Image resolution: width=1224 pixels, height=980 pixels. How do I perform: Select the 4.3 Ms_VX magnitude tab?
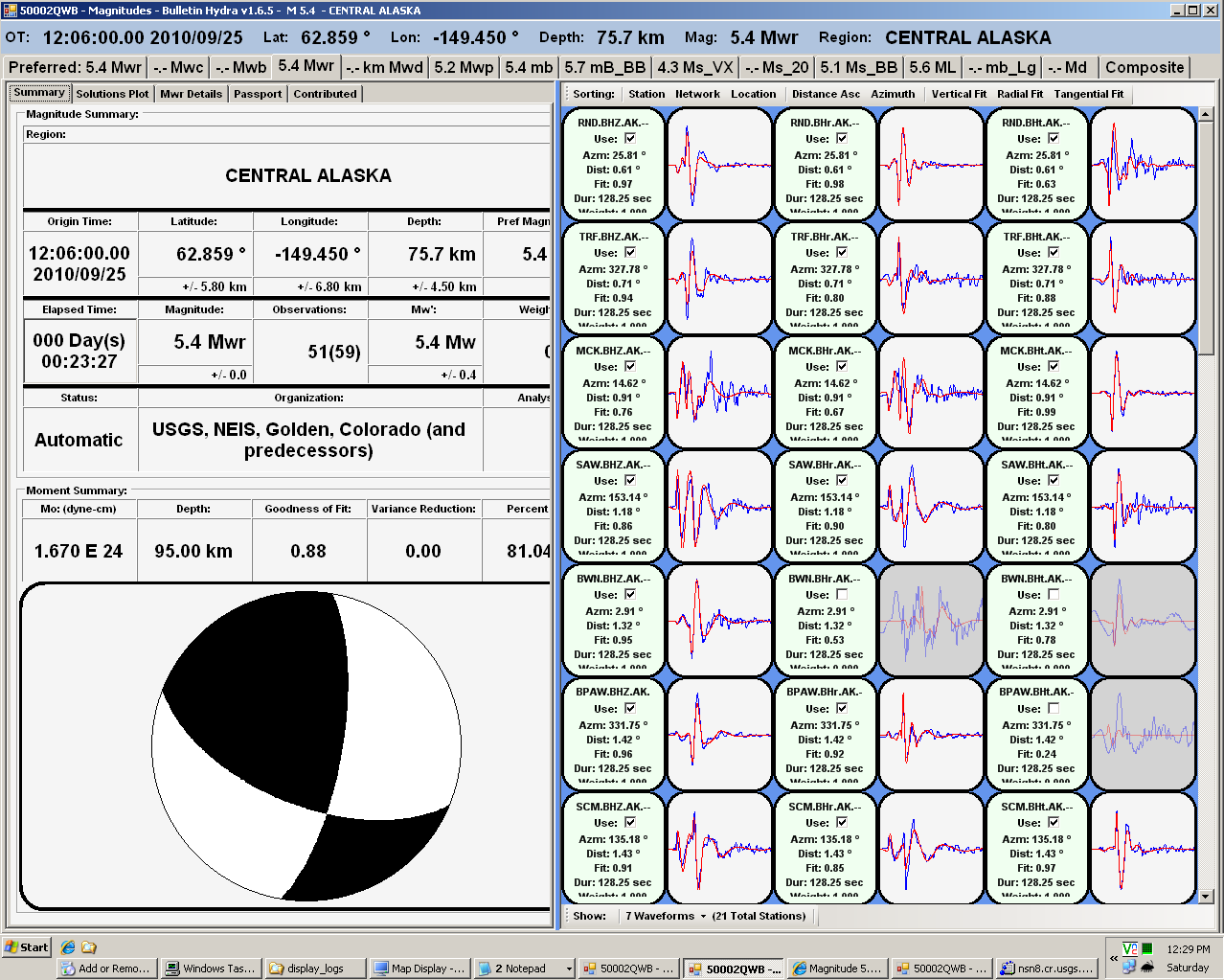point(695,67)
